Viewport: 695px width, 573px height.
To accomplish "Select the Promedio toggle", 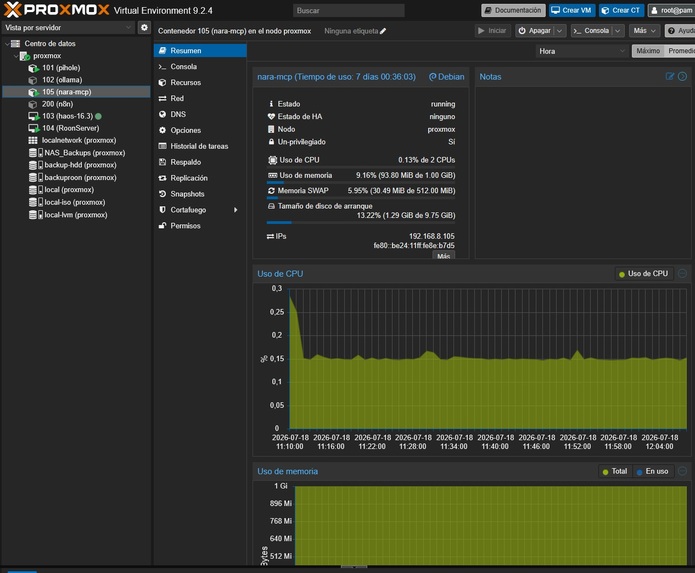I will click(x=680, y=51).
